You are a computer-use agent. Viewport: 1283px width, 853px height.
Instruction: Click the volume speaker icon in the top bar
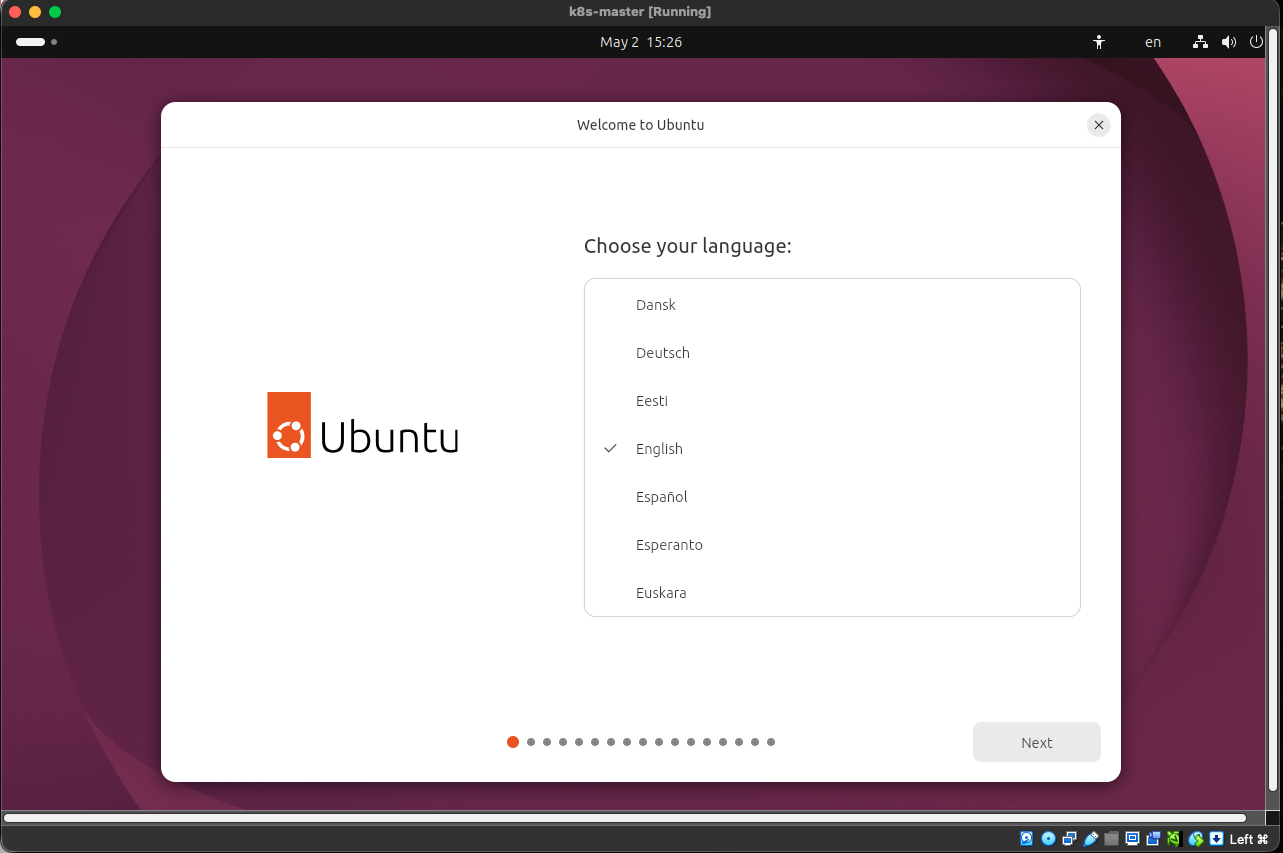click(x=1229, y=42)
